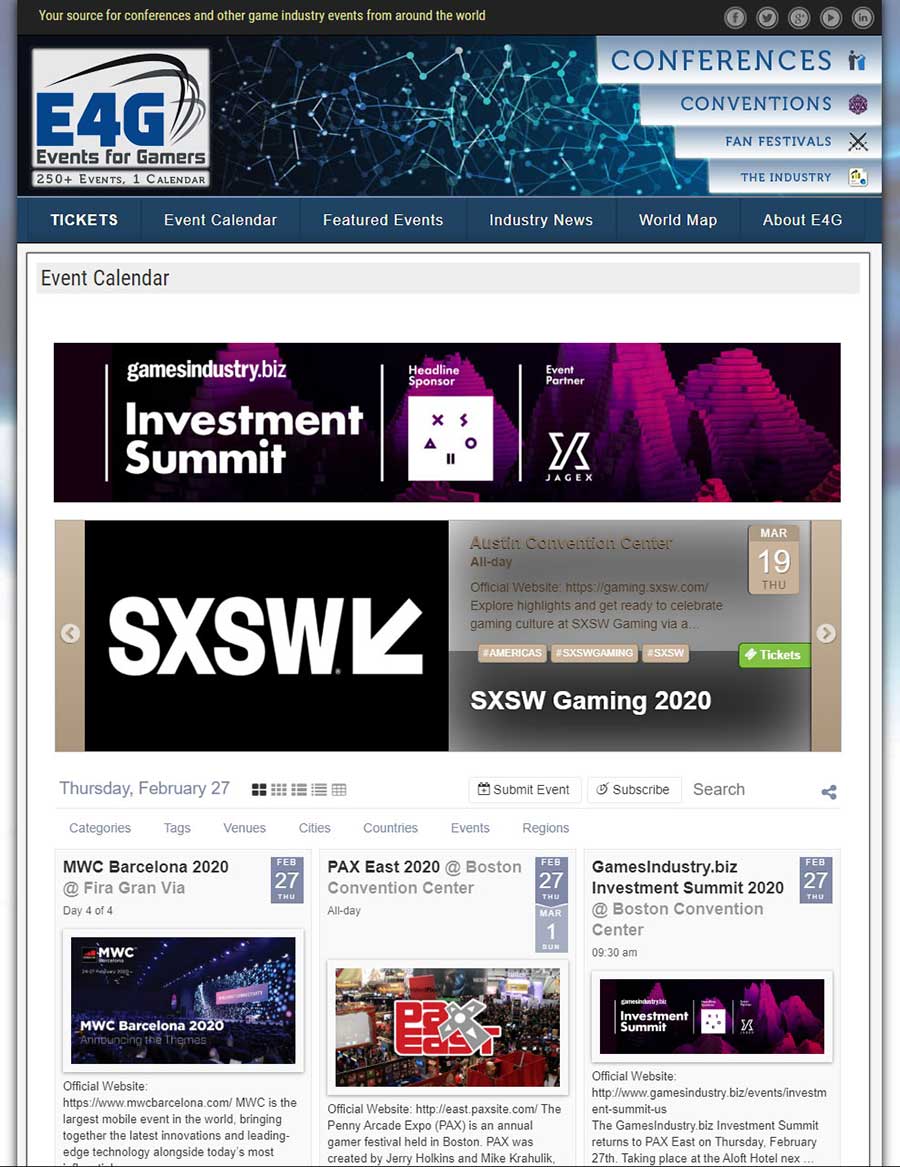Open the gamesindustry.biz Investment Summit banner ad
The image size is (900, 1167).
[x=447, y=422]
